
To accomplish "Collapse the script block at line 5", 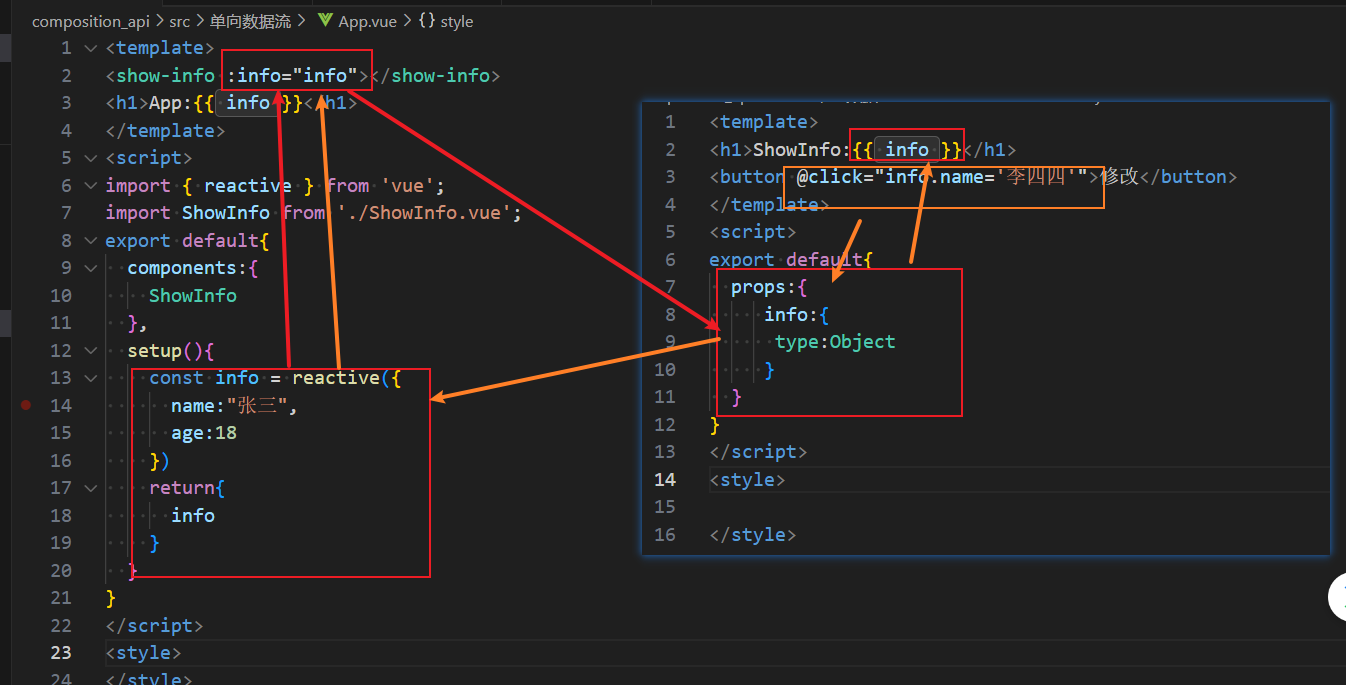I will click(91, 158).
